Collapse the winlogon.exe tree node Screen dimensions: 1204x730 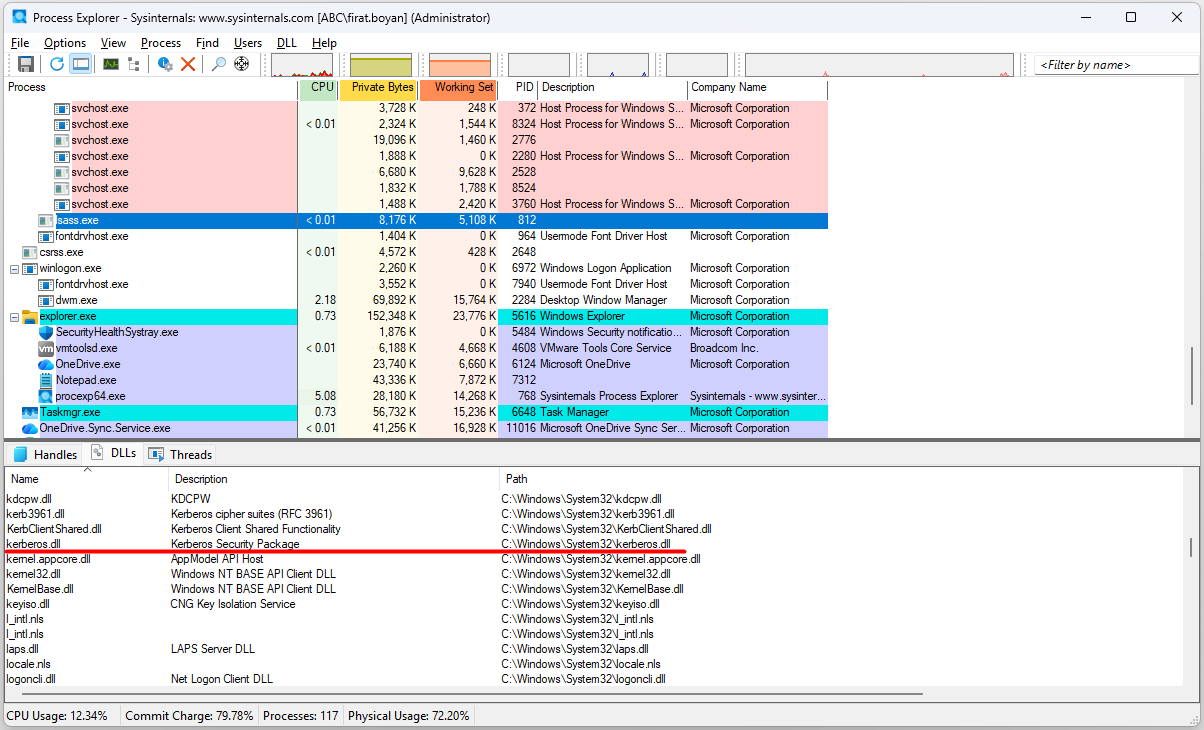14,268
